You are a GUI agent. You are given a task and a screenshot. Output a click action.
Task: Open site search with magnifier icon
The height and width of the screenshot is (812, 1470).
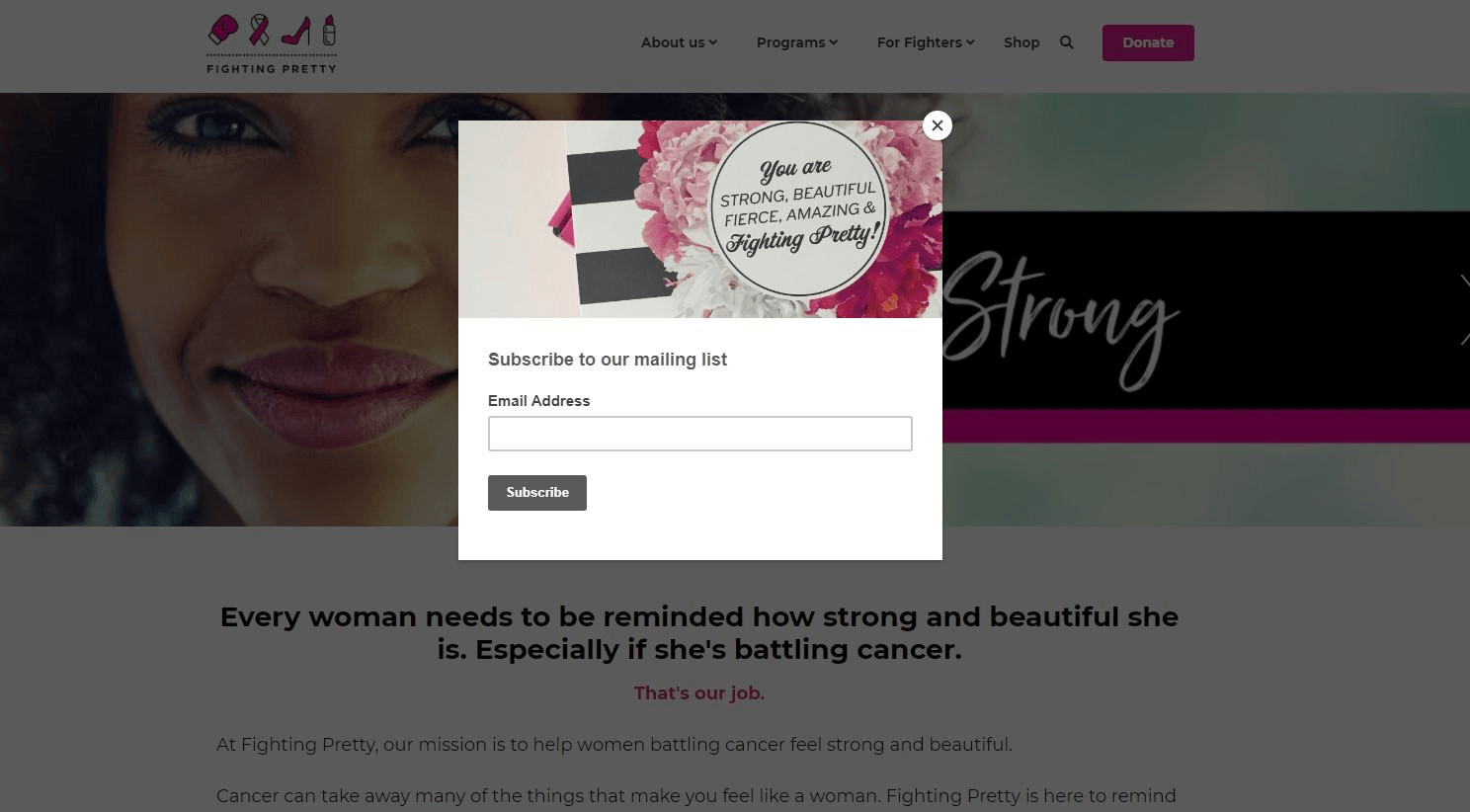tap(1067, 42)
